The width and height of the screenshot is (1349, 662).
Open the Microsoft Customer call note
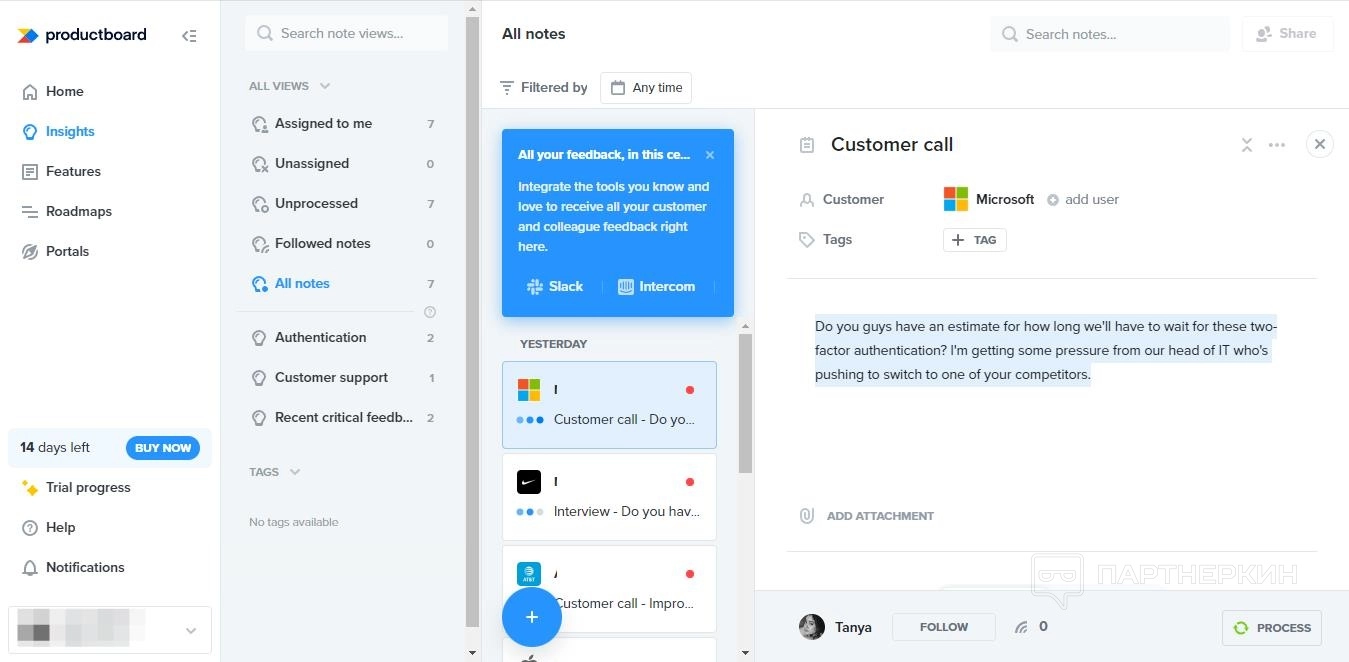(x=609, y=404)
